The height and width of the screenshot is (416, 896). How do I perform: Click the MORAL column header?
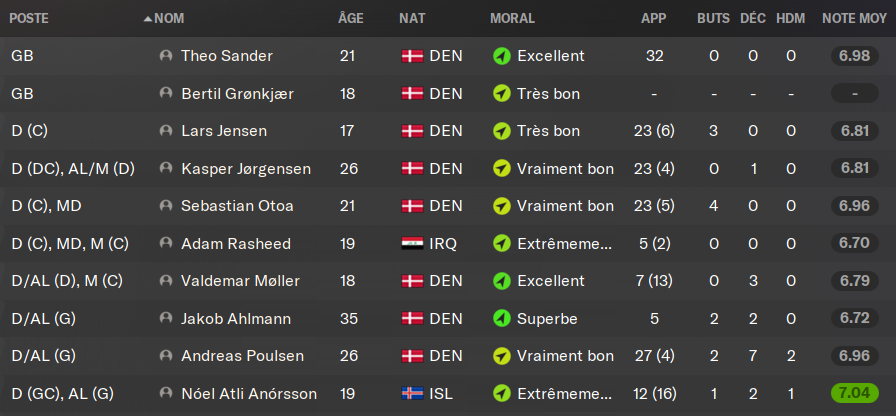click(512, 19)
